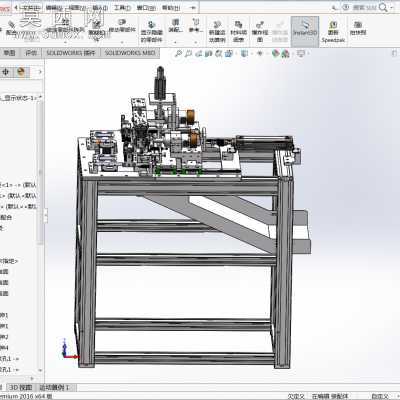Screen dimensions: 400x400
Task: Open the Apply Scene icon
Action: 285,53
